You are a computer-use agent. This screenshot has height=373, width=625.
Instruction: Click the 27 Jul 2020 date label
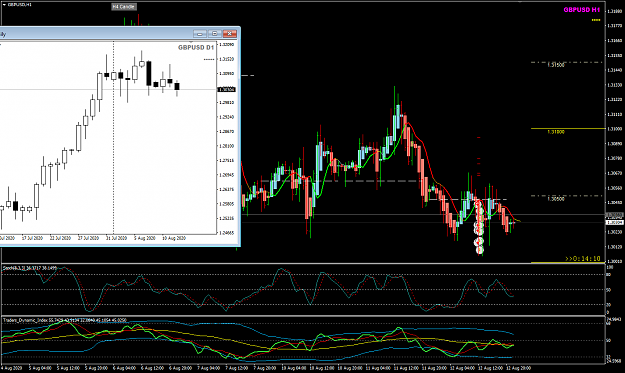pyautogui.click(x=88, y=238)
